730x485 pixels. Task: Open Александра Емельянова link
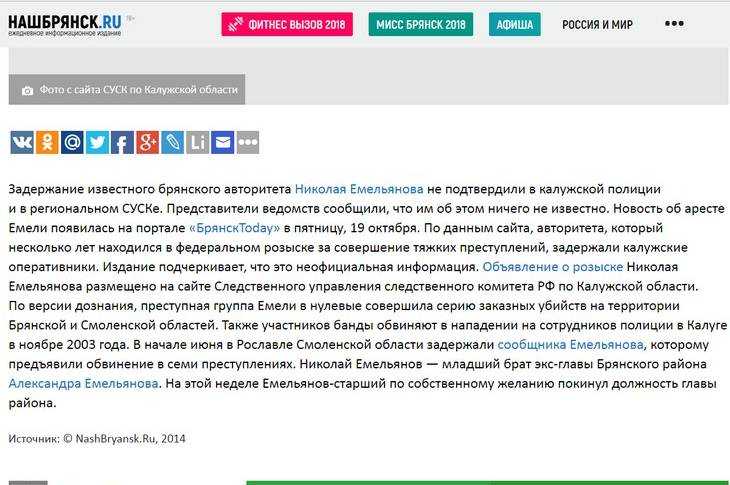click(x=83, y=383)
